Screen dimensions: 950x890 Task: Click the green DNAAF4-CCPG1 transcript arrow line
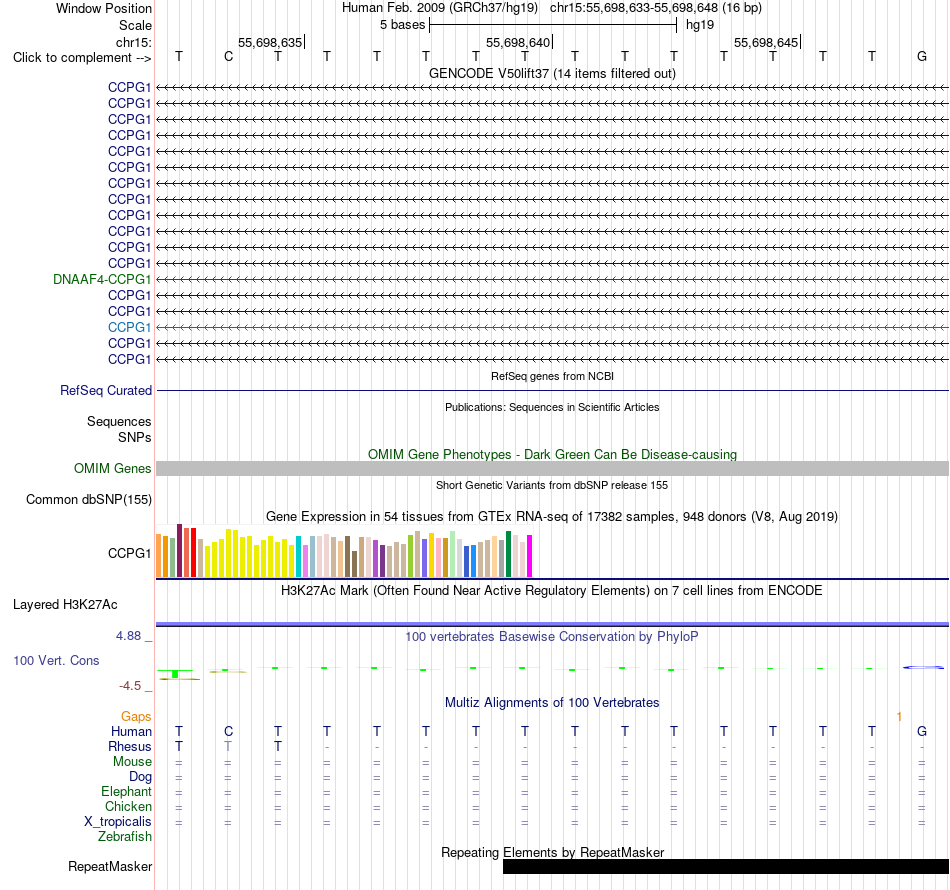(552, 279)
